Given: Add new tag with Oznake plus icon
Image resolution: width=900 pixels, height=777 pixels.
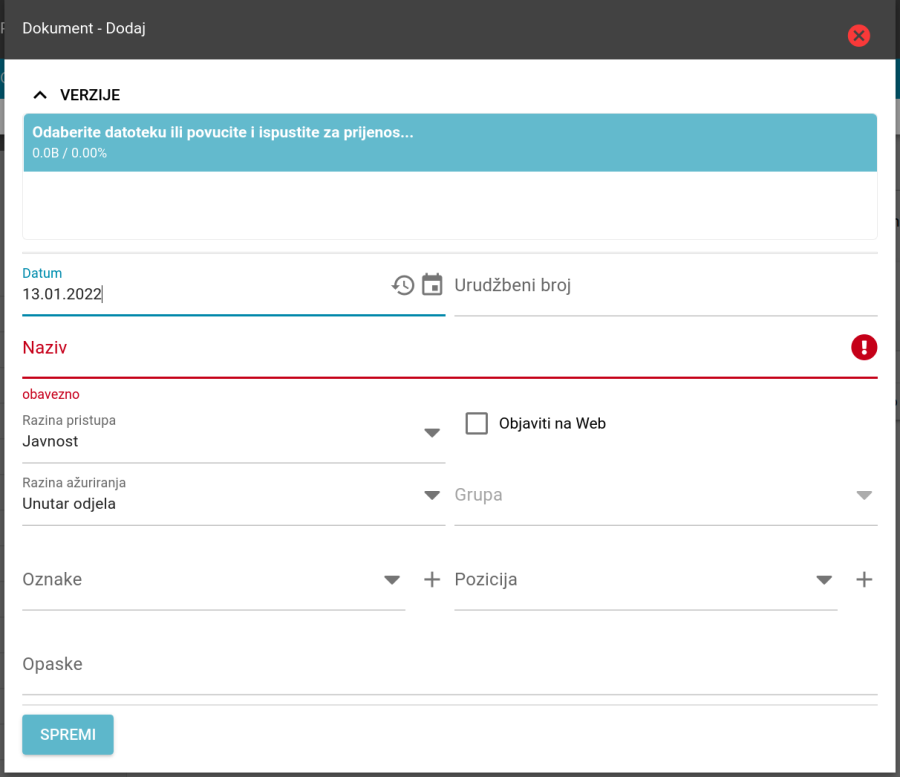Looking at the screenshot, I should [432, 580].
